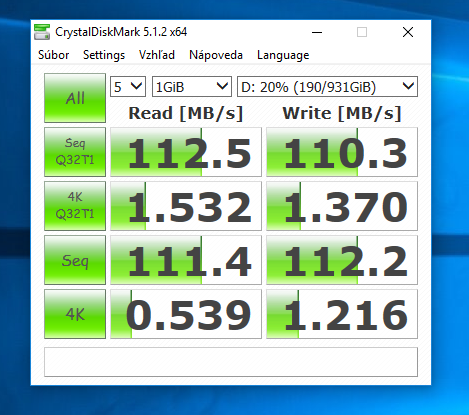Open the Language menu
Viewport: 469px width, 415px height.
[283, 55]
